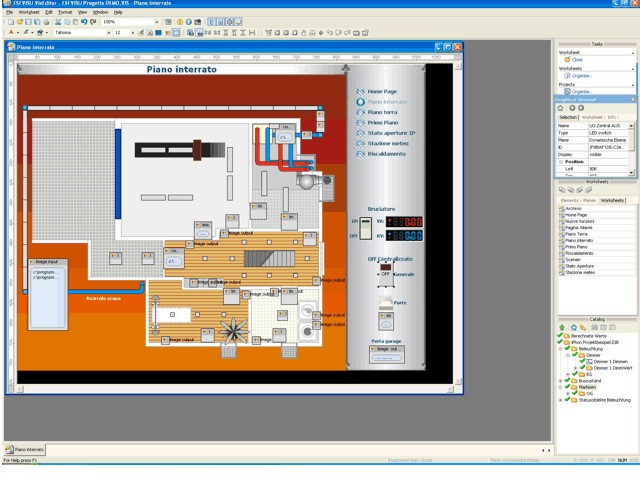Click the teal filled square toolbar icon

pyautogui.click(x=158, y=33)
